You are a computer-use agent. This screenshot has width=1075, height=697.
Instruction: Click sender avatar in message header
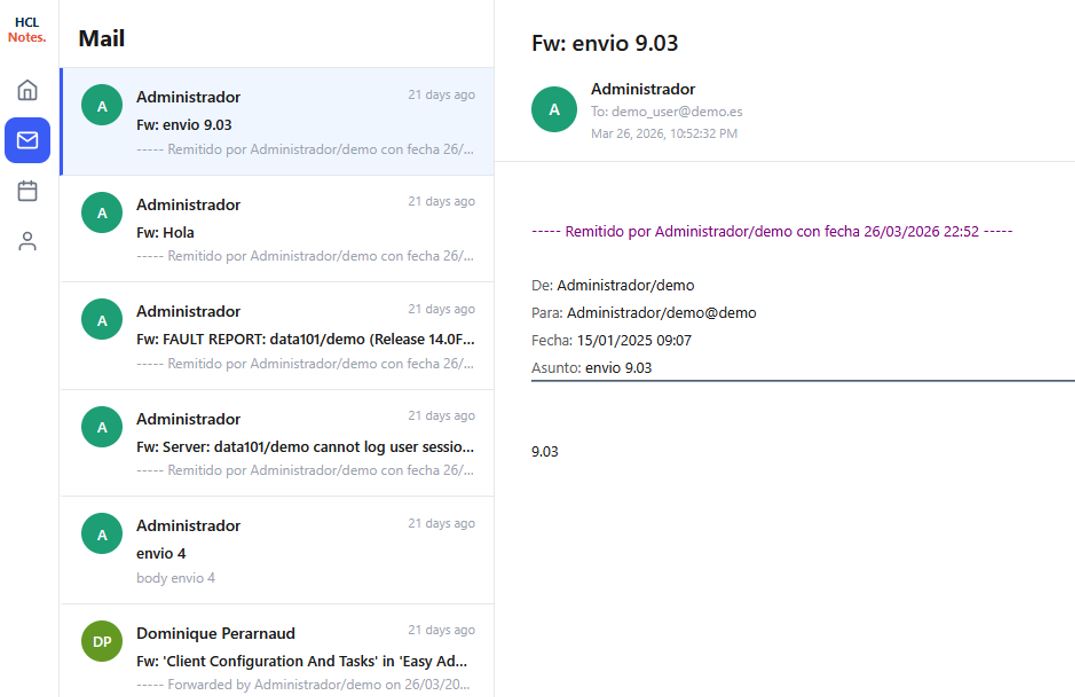click(554, 110)
